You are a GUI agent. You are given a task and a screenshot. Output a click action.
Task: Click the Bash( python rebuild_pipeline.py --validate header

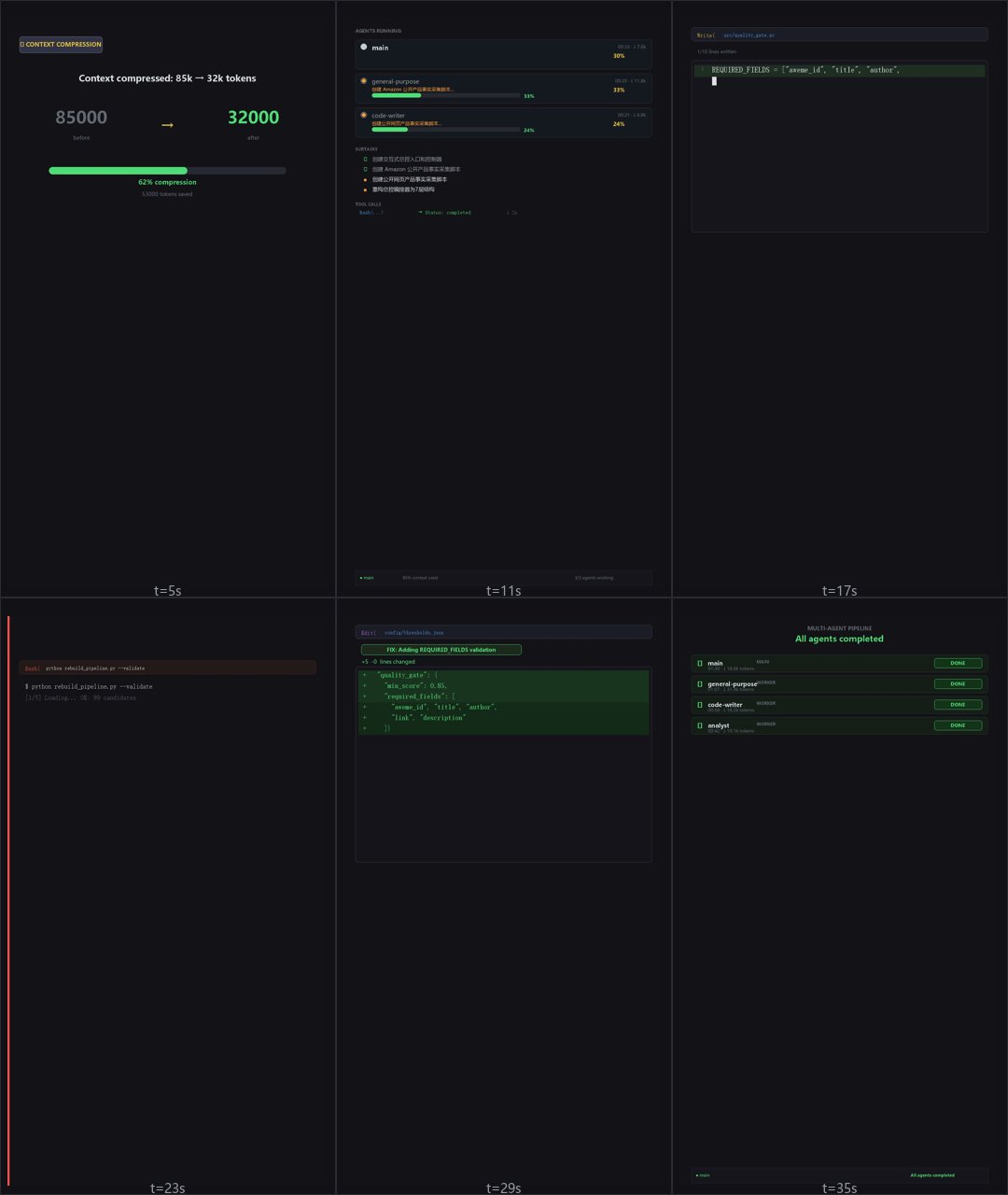[167, 668]
